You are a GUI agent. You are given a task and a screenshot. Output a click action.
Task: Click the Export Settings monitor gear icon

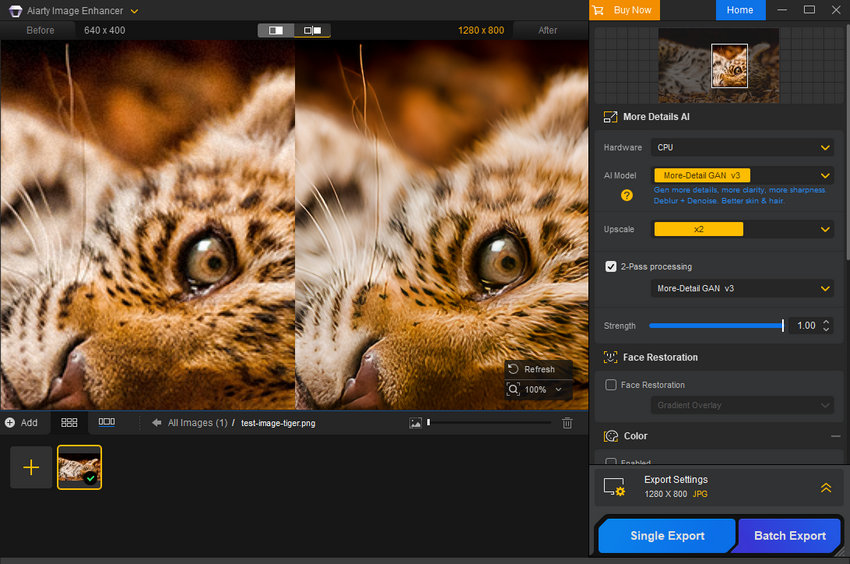(614, 486)
